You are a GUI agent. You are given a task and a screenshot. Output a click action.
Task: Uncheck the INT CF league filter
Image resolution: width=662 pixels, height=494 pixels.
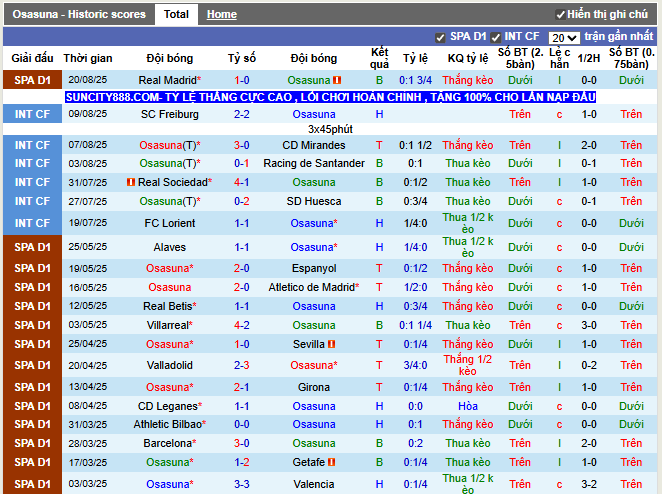pos(495,38)
